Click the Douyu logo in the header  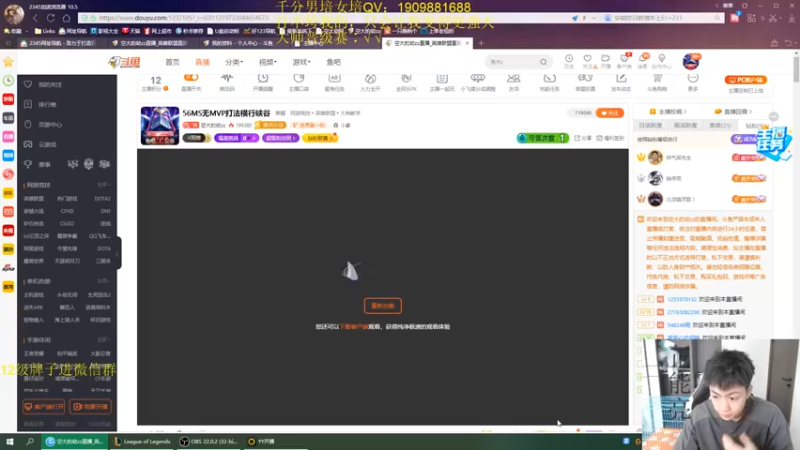click(x=124, y=62)
